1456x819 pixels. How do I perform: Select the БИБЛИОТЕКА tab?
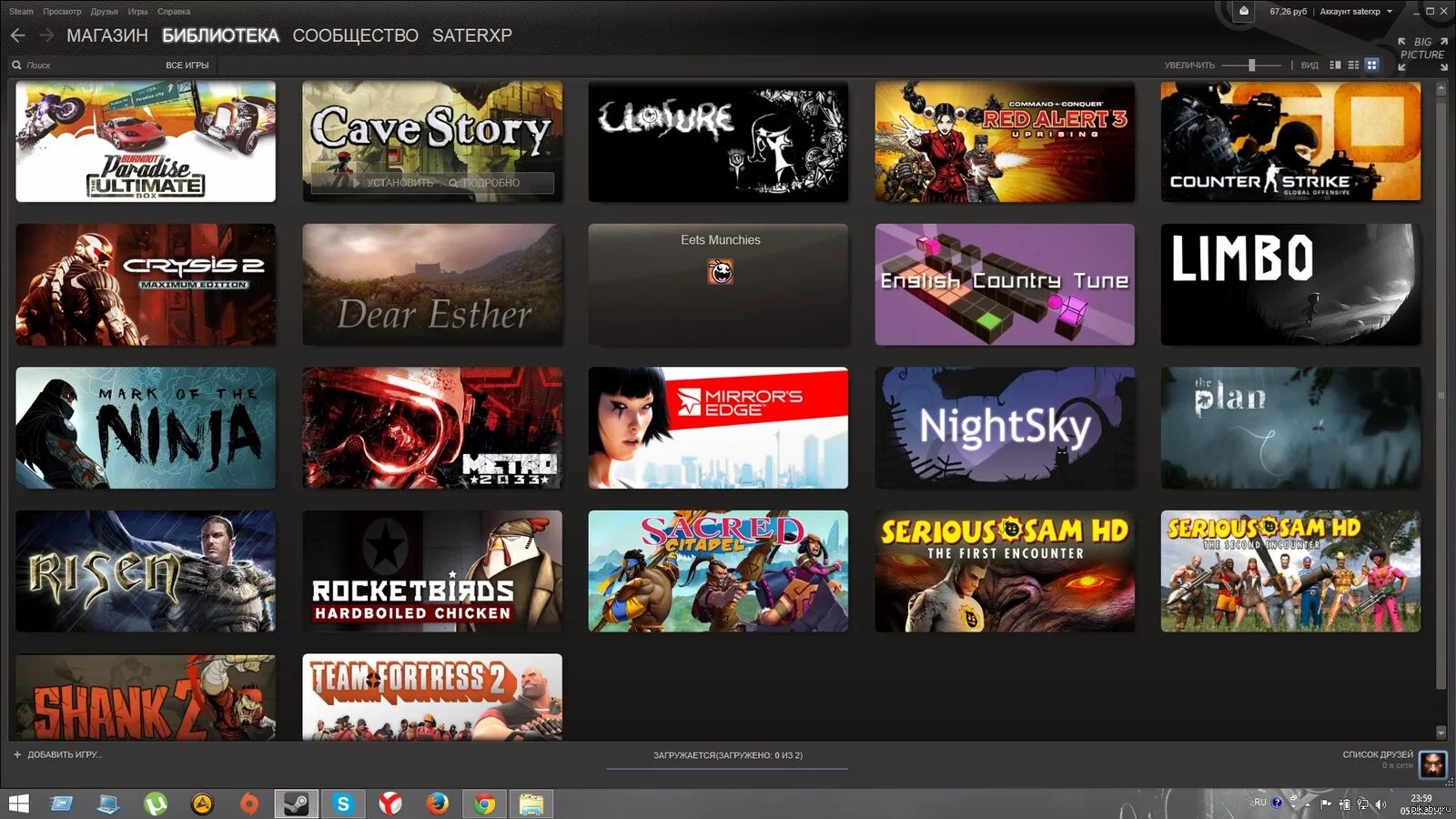pyautogui.click(x=220, y=35)
